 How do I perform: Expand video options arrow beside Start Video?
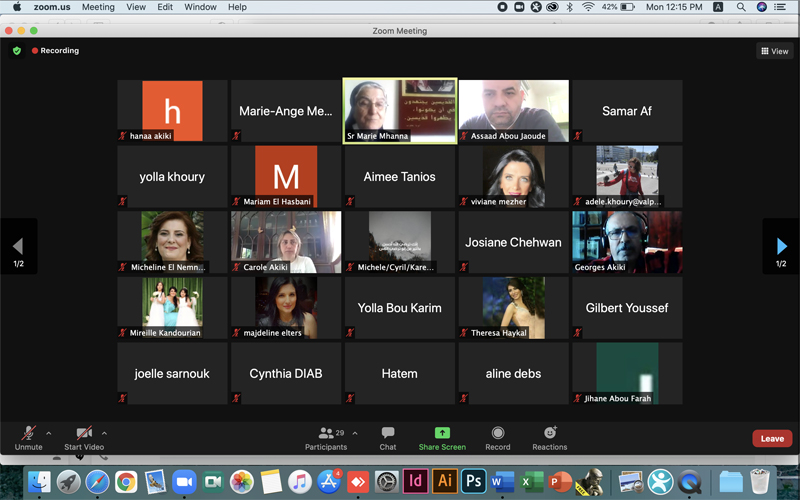coord(104,433)
